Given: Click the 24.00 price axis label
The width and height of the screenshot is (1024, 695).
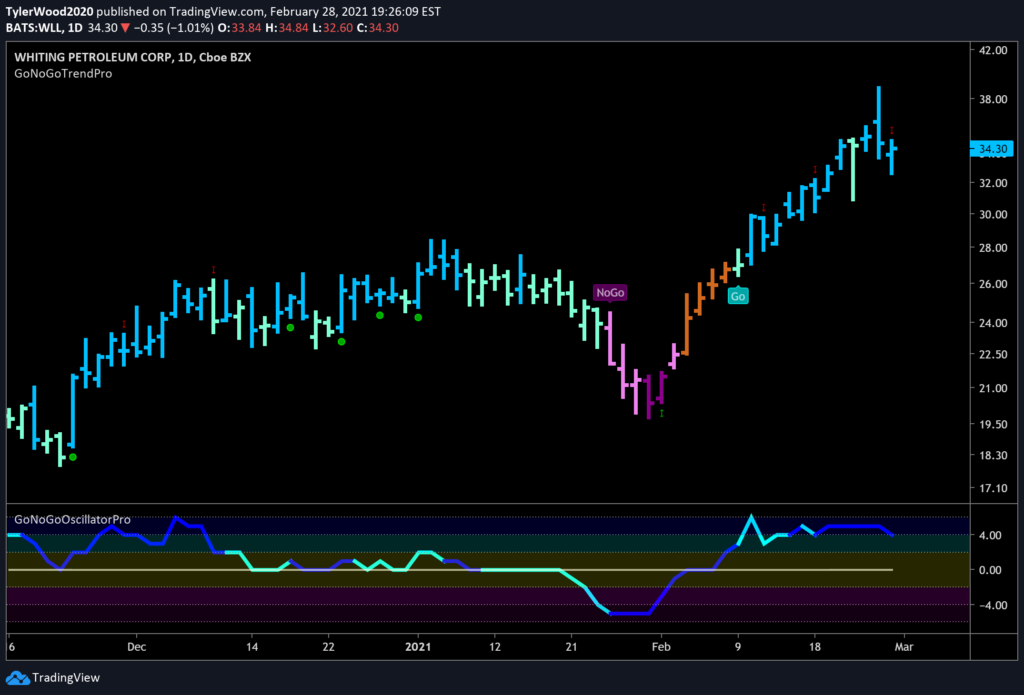Looking at the screenshot, I should click(x=993, y=323).
